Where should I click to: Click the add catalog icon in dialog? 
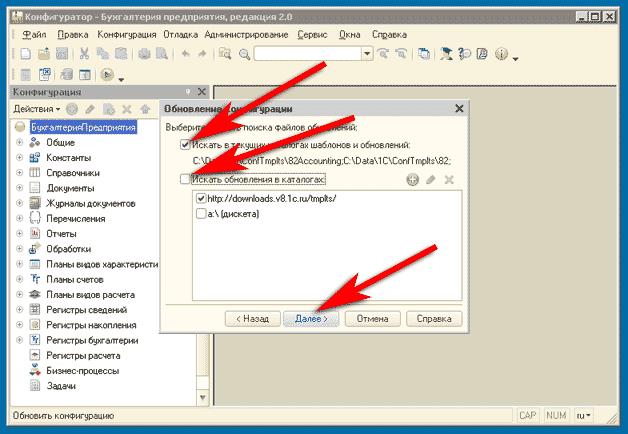pos(412,179)
